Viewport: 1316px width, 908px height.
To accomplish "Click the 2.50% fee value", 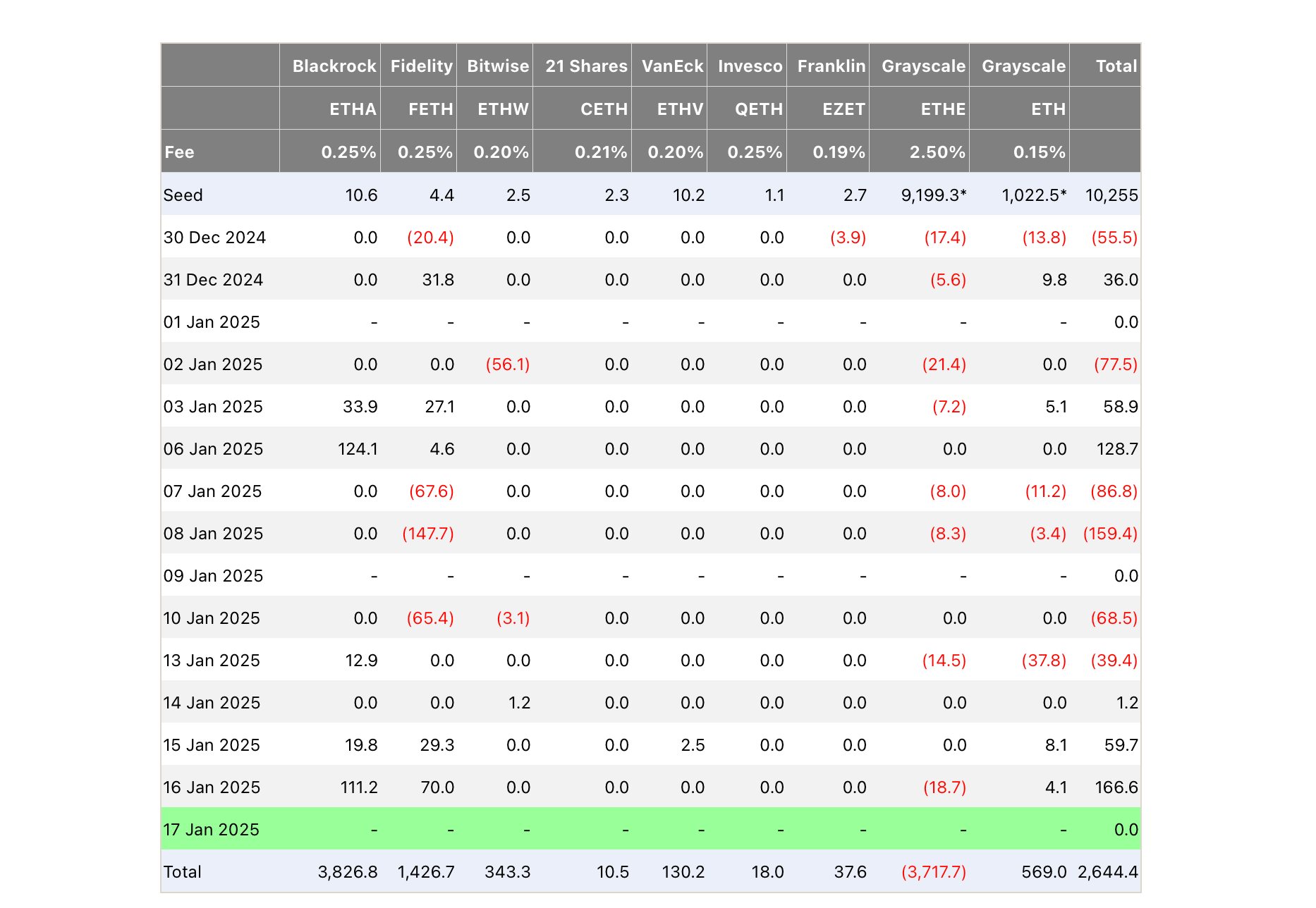I will coord(938,152).
